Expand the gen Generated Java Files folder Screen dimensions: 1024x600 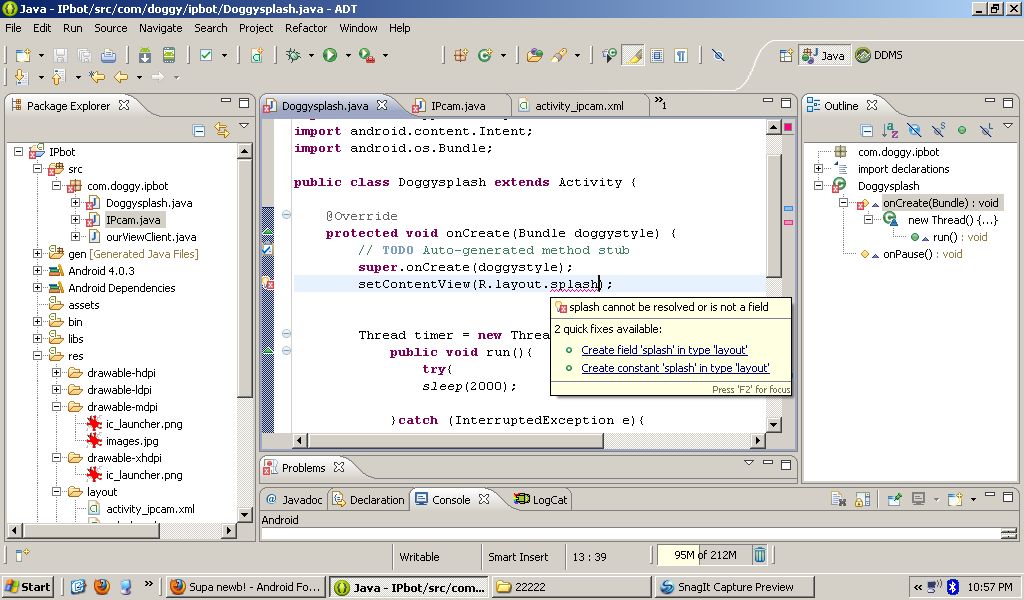[38, 254]
